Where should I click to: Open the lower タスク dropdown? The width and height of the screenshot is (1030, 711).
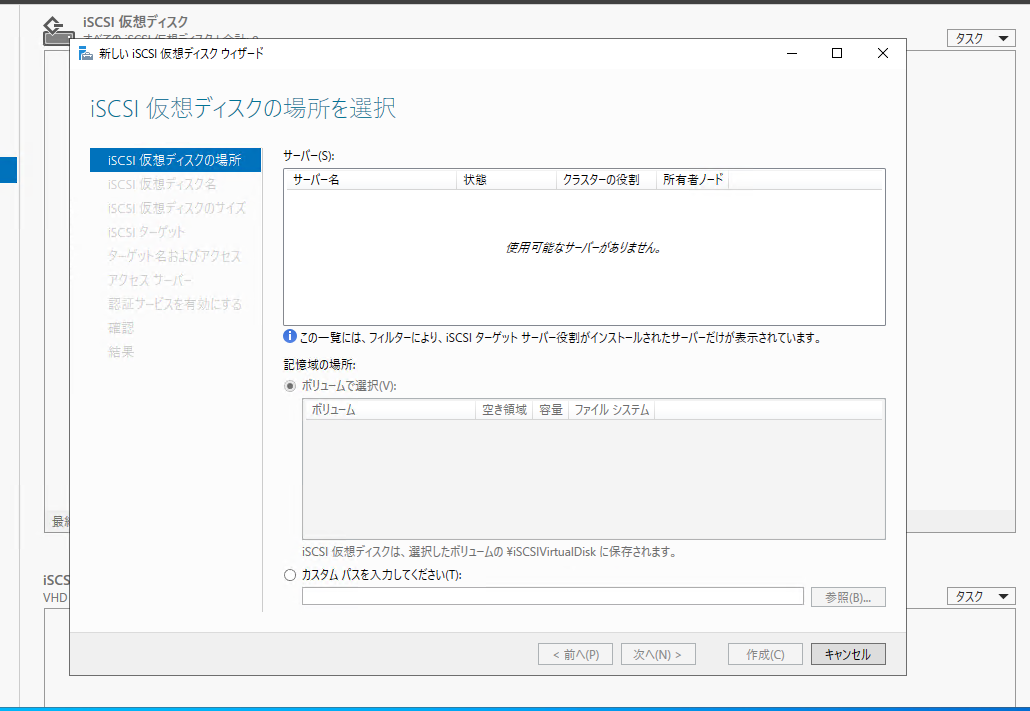tap(981, 596)
